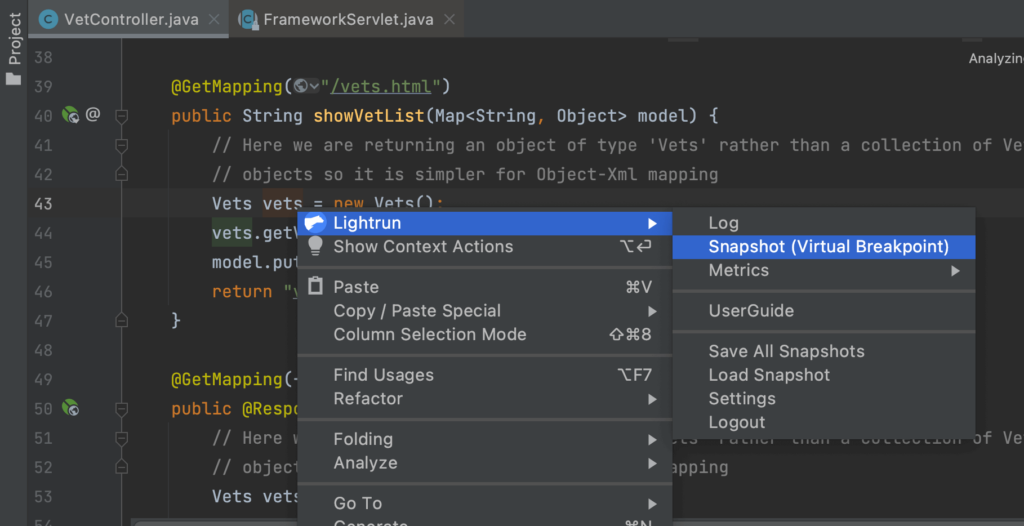Click the Paste clipboard icon
1024x526 pixels.
click(315, 287)
